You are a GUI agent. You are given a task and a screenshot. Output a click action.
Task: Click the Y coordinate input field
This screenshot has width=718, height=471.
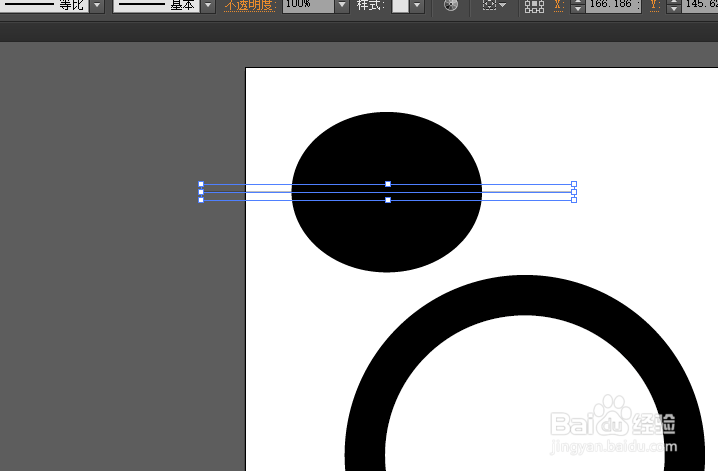[700, 5]
